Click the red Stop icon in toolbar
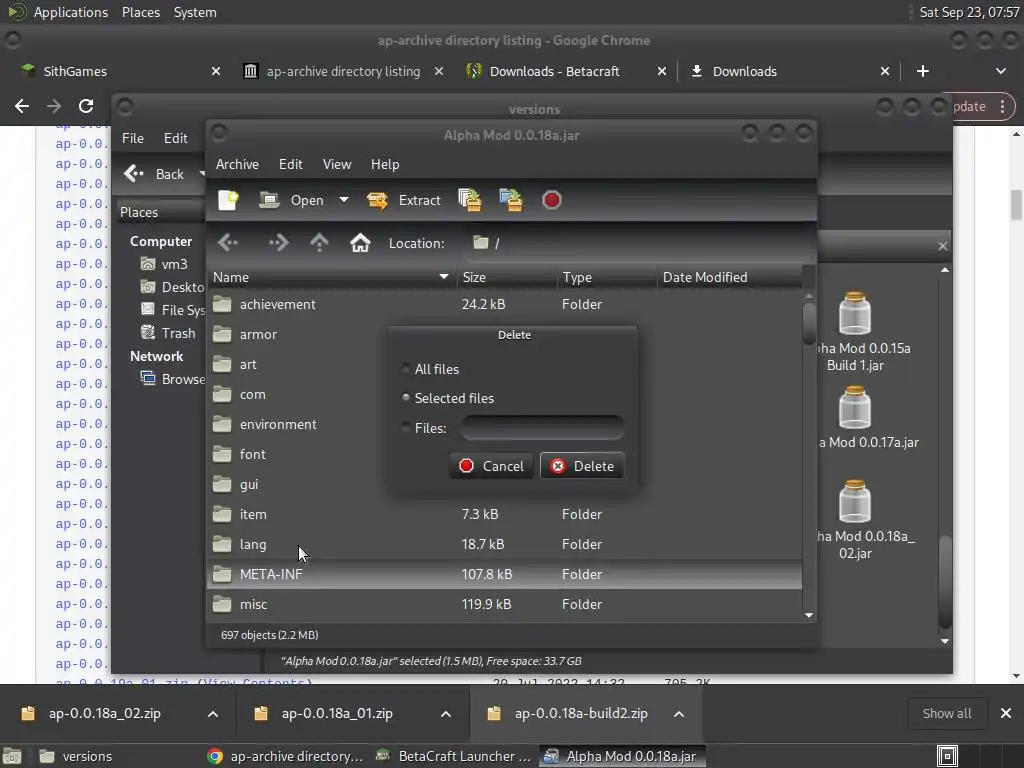This screenshot has width=1024, height=768. (552, 200)
